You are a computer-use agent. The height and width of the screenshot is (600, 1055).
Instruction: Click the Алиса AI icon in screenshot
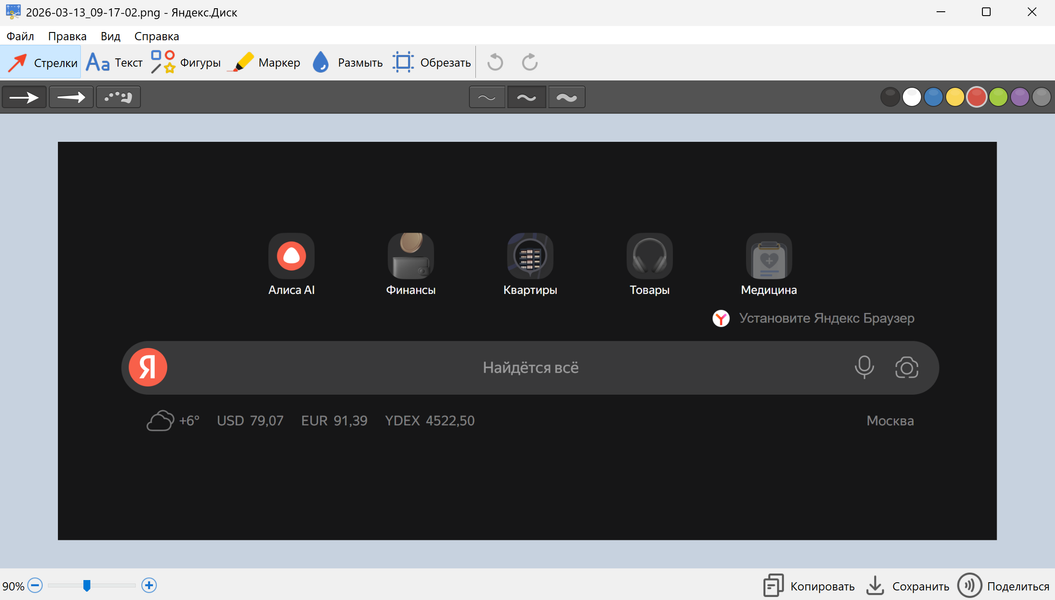(291, 256)
